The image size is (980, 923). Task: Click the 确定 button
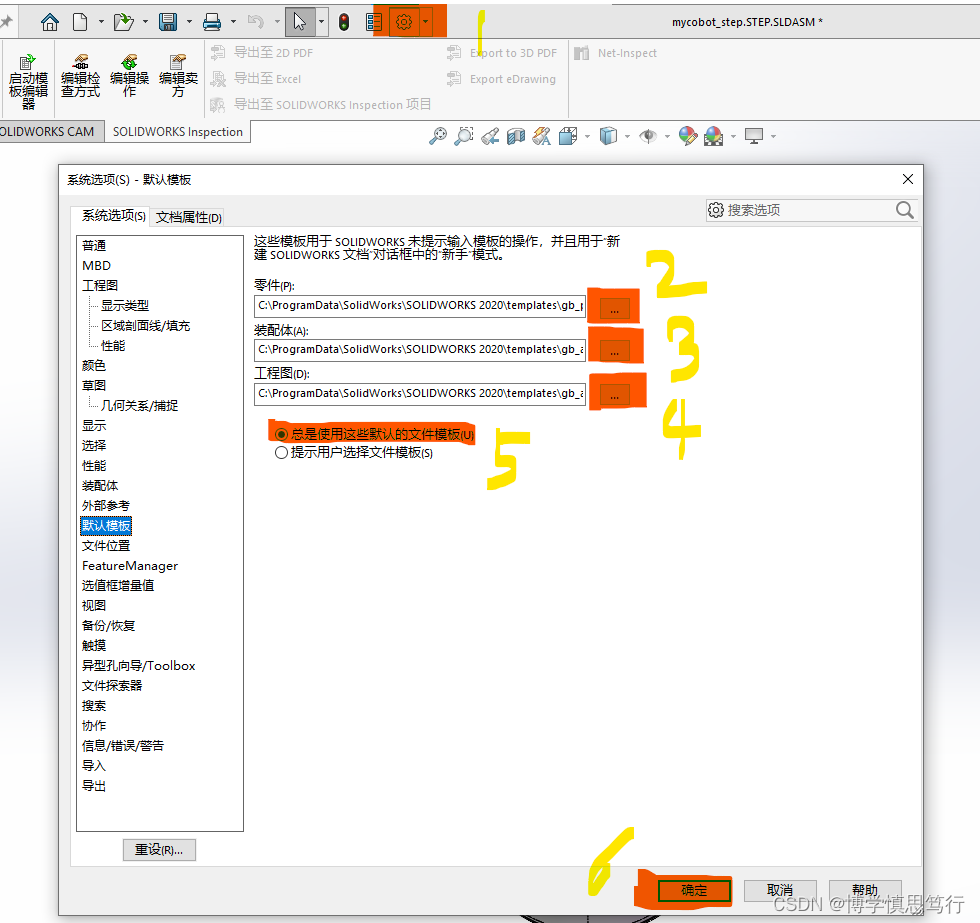(x=694, y=890)
